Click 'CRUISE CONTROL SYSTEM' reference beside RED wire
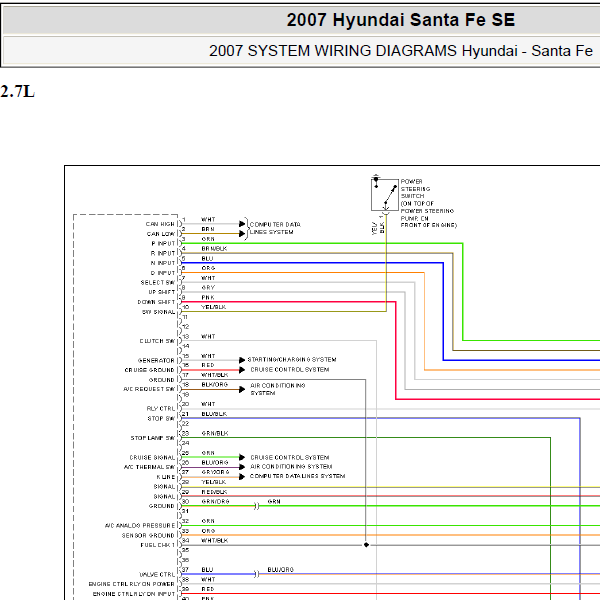Viewport: 600px width, 600px height. [290, 370]
